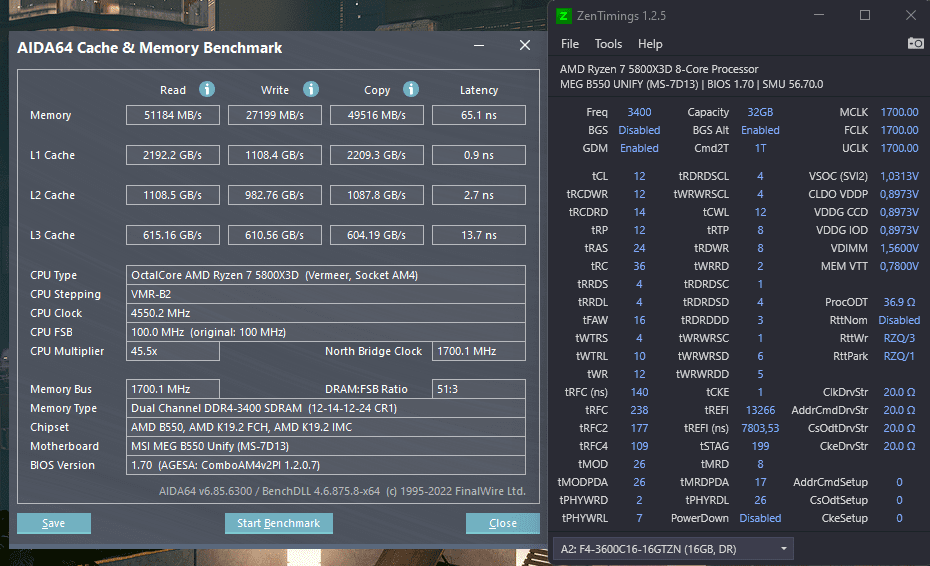Click the CPU FSB field 100.0 MHz

pyautogui.click(x=326, y=332)
